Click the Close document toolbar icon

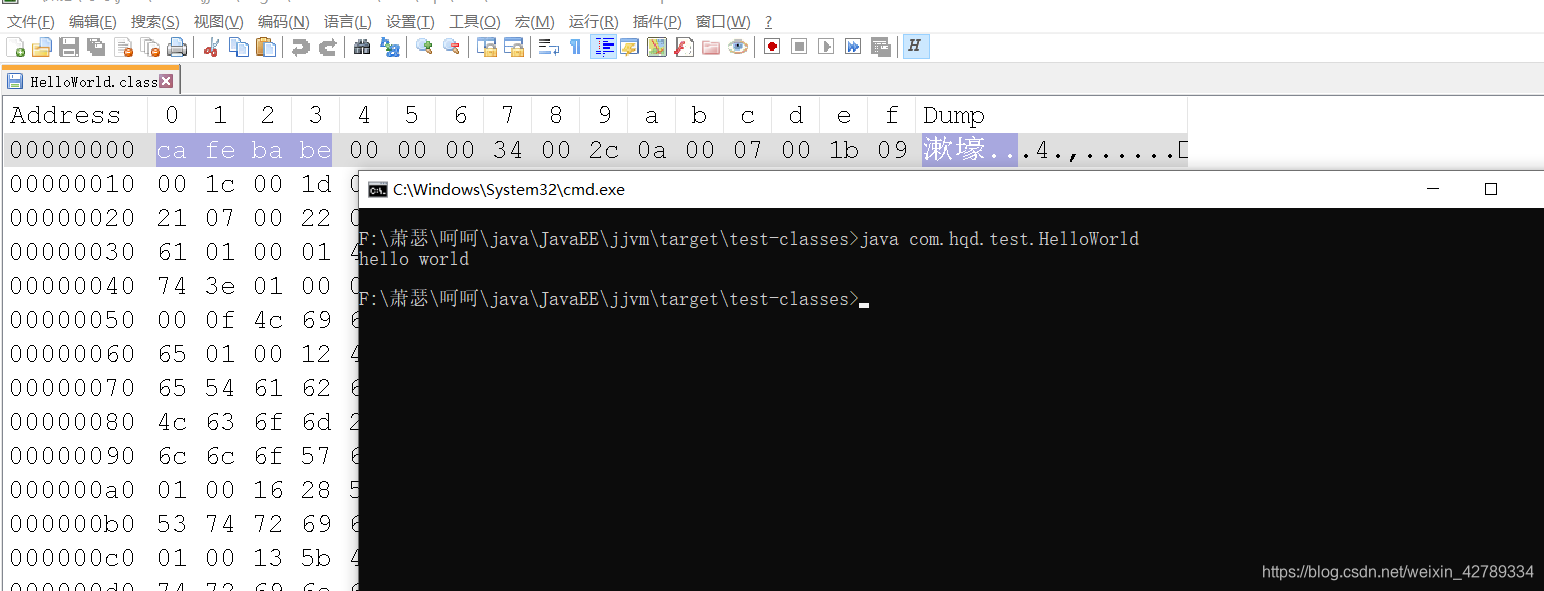point(123,46)
